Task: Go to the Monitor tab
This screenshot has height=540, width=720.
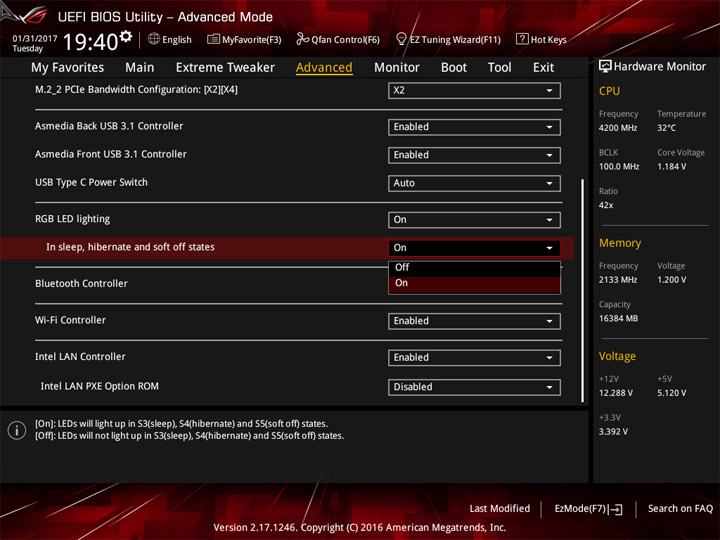Action: [x=397, y=68]
